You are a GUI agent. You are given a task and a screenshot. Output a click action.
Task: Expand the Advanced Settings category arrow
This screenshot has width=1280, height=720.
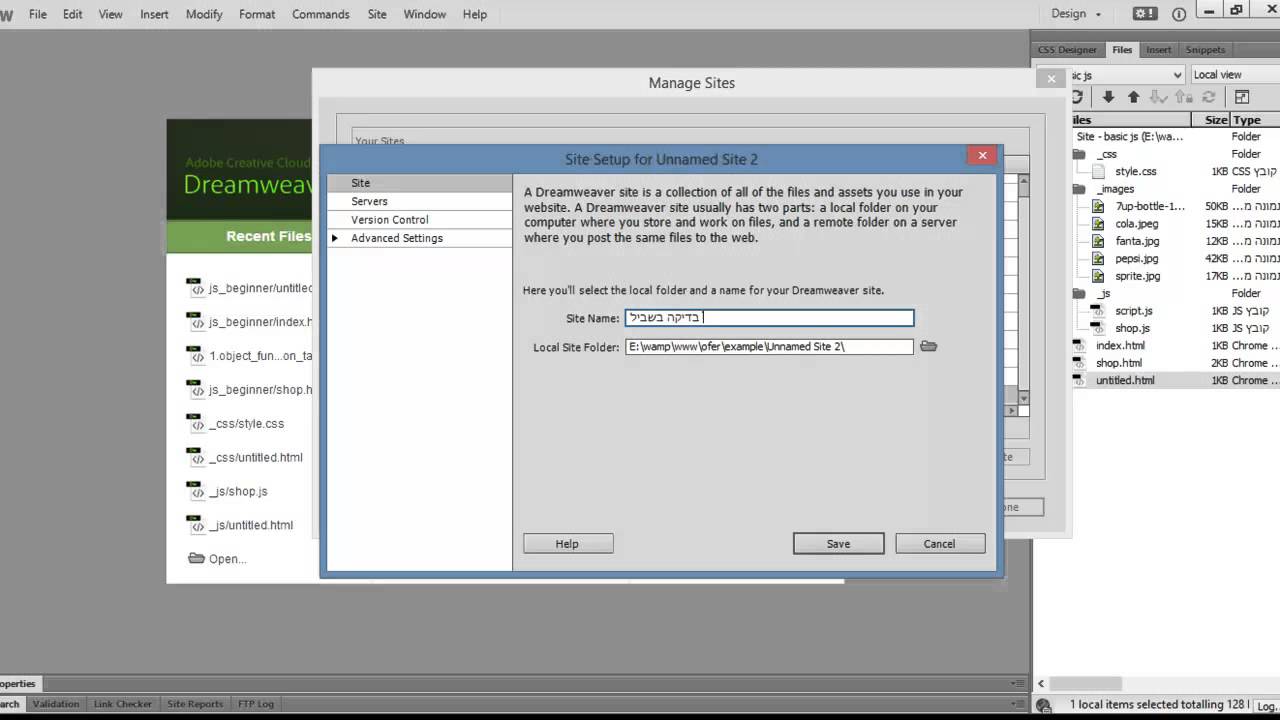[335, 238]
